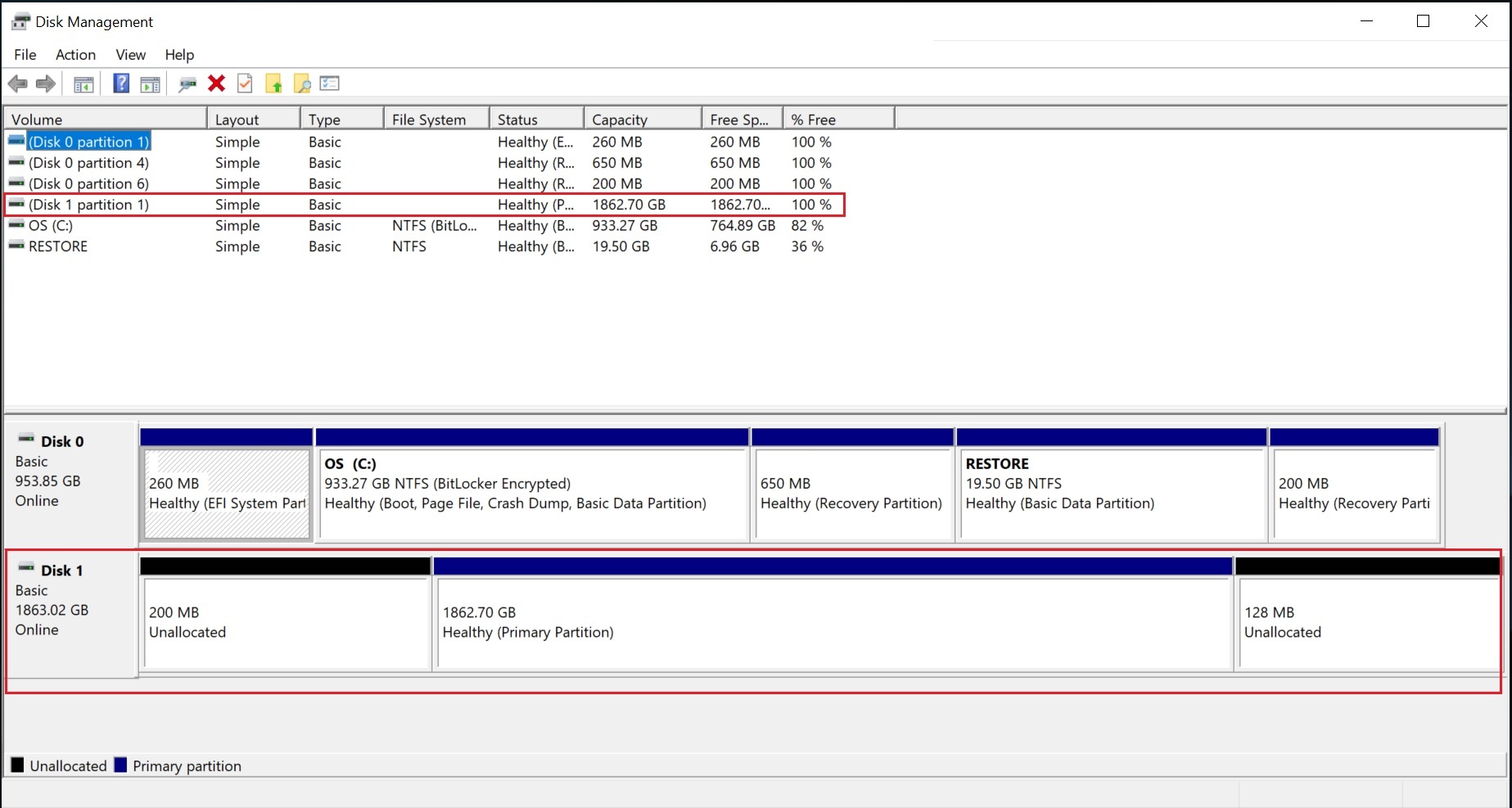This screenshot has height=808, width=1512.
Task: Click the folder with magnifier toolbar icon
Action: [x=302, y=83]
